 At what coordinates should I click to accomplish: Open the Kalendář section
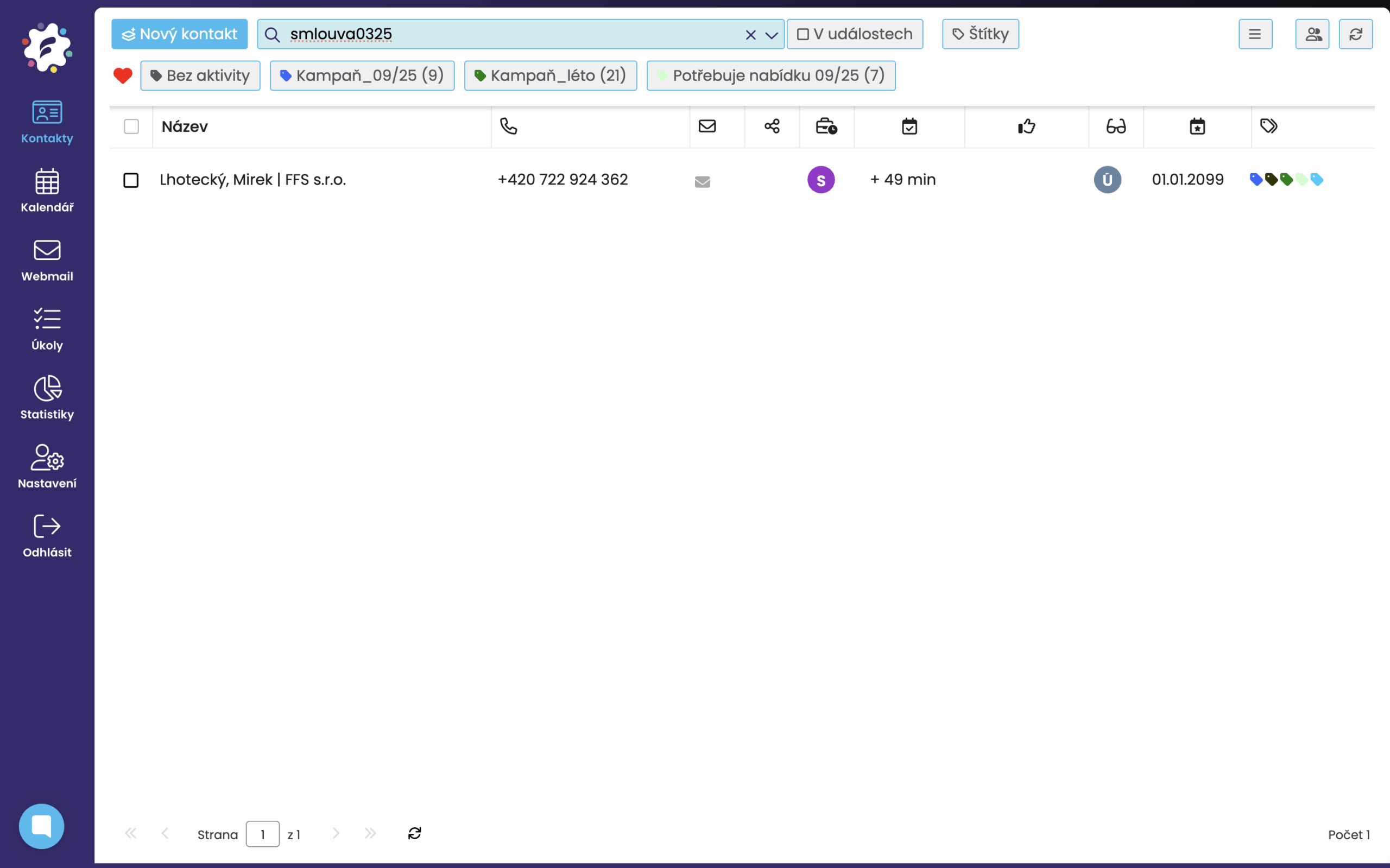pos(47,191)
